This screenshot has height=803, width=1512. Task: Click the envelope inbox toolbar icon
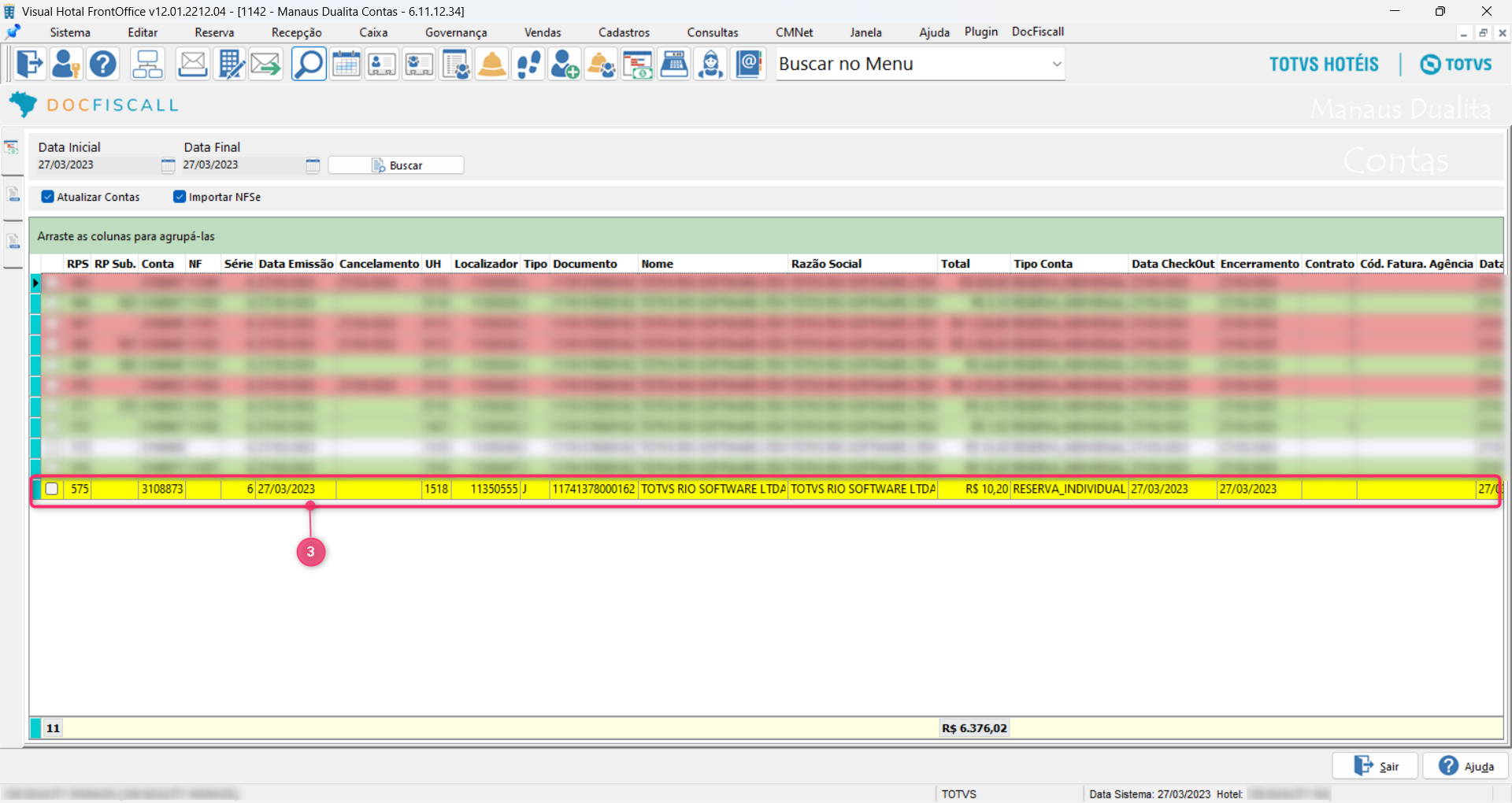tap(192, 64)
